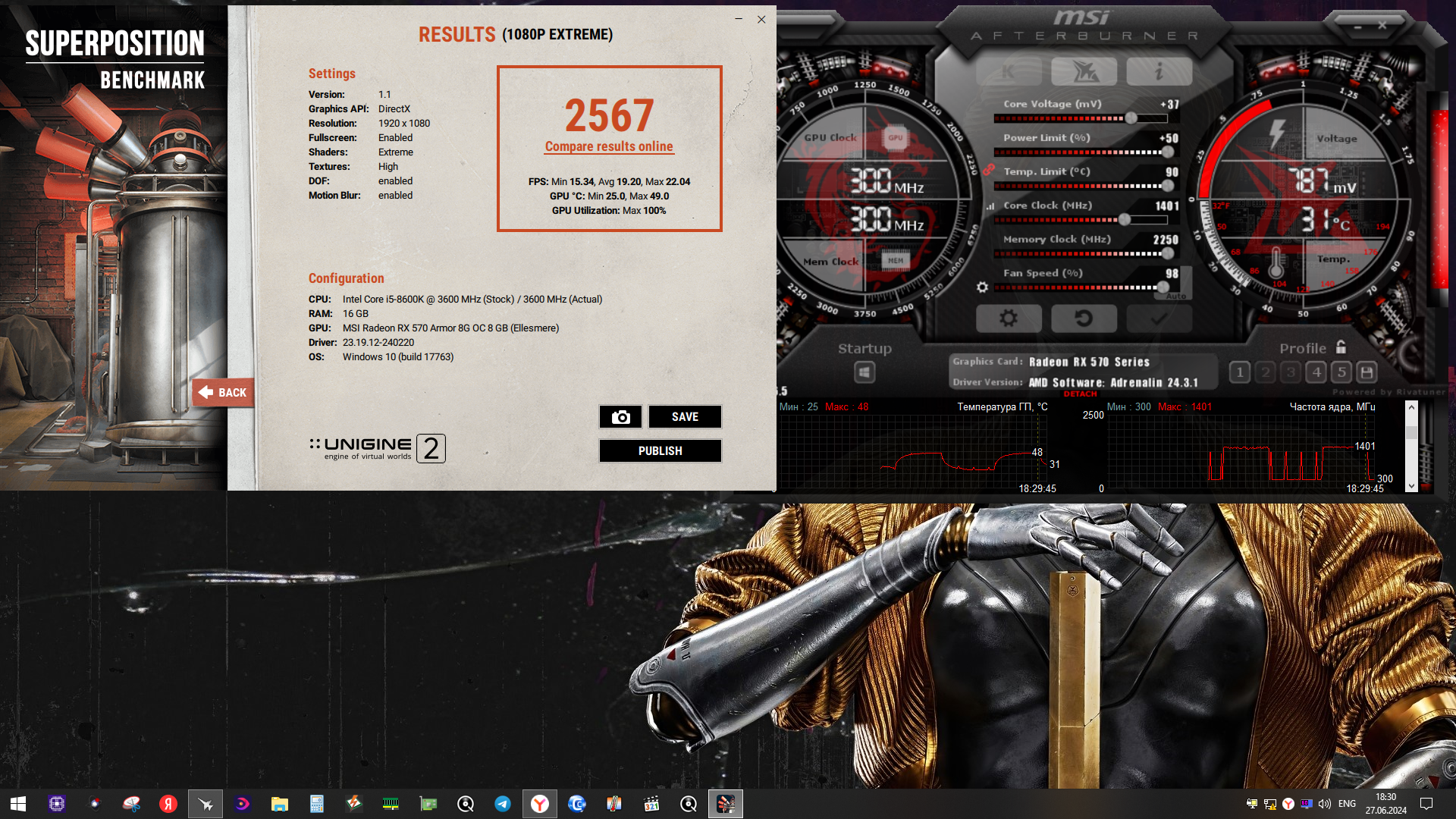
Task: Click the Core Clock curve editor icon
Action: [x=990, y=206]
